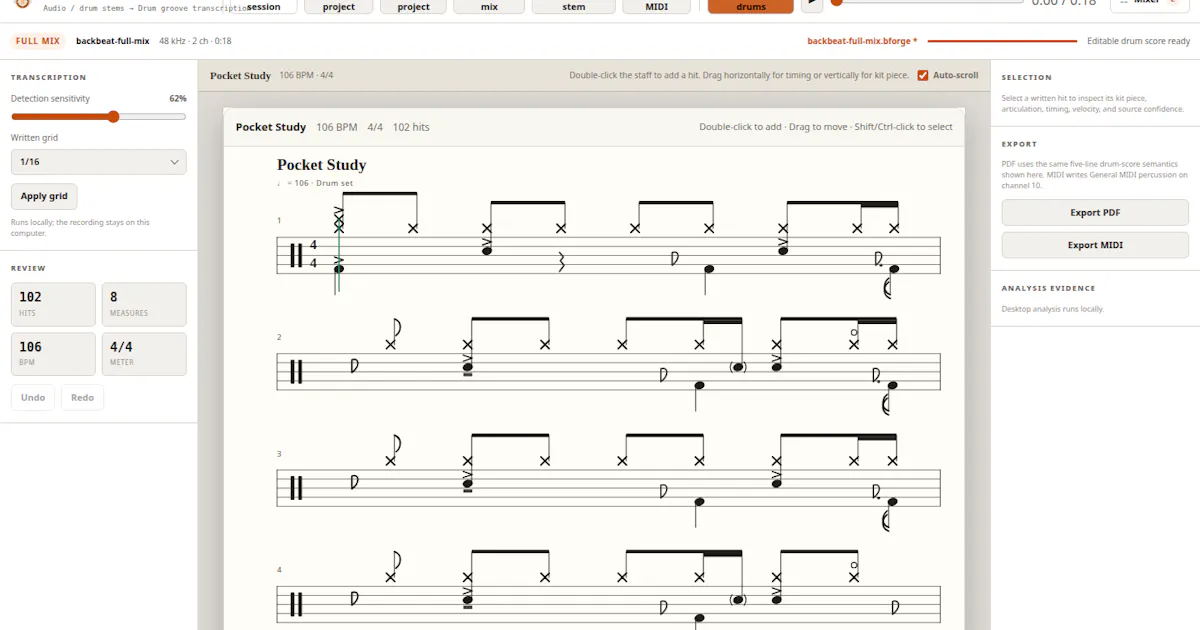Click the '106 BPM · 4/4' label beside Pocket Study
This screenshot has width=1200, height=630.
click(306, 75)
